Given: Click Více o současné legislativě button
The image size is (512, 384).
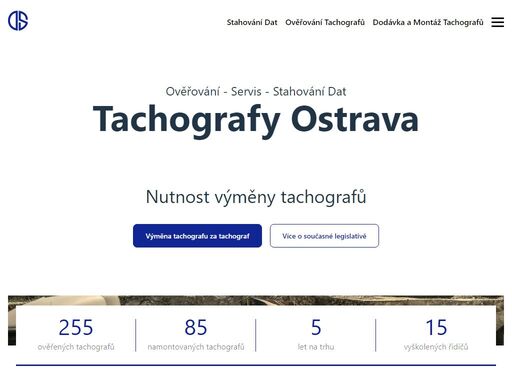Looking at the screenshot, I should coord(324,236).
